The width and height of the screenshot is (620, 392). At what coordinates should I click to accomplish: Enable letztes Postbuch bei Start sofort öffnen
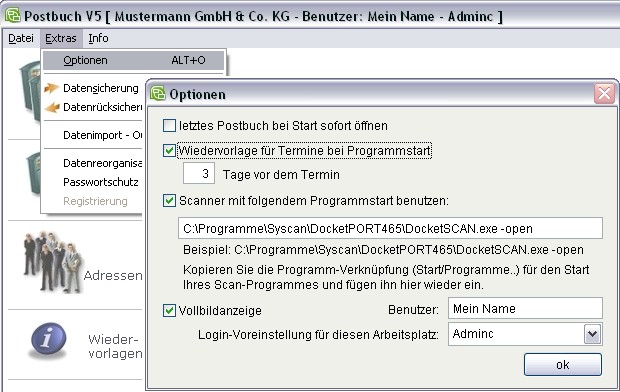point(169,126)
